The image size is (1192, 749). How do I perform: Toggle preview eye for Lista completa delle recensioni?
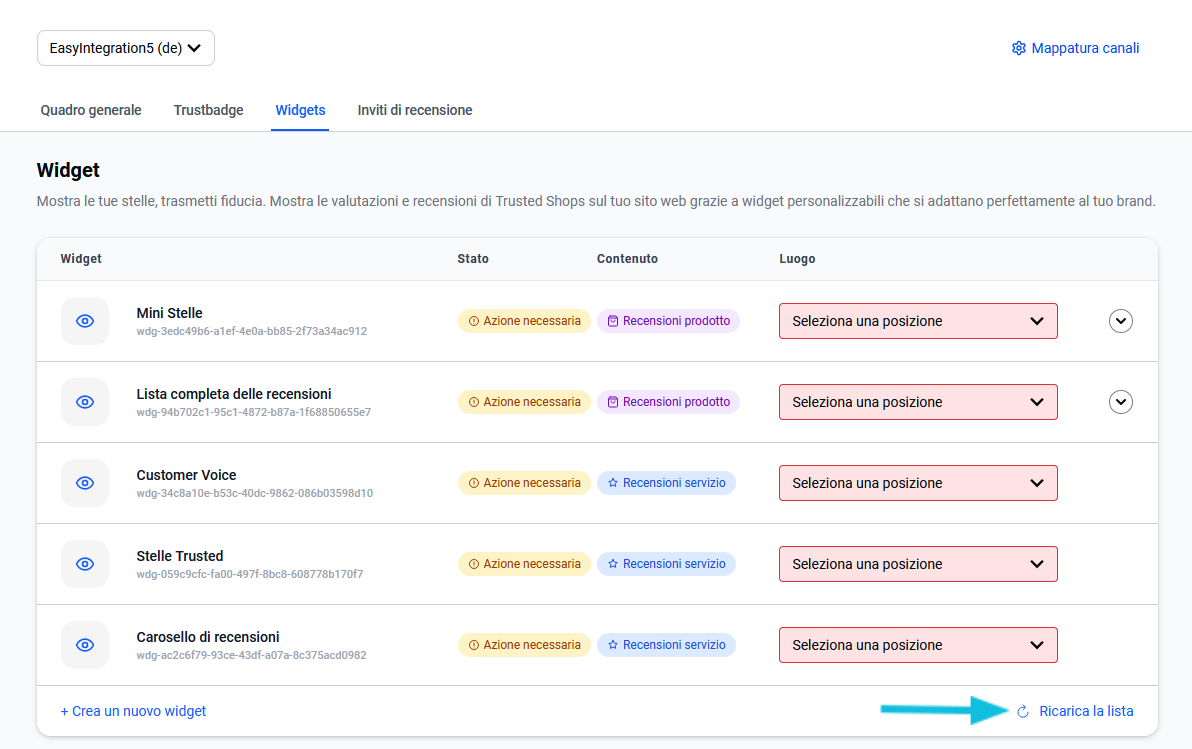(x=85, y=402)
